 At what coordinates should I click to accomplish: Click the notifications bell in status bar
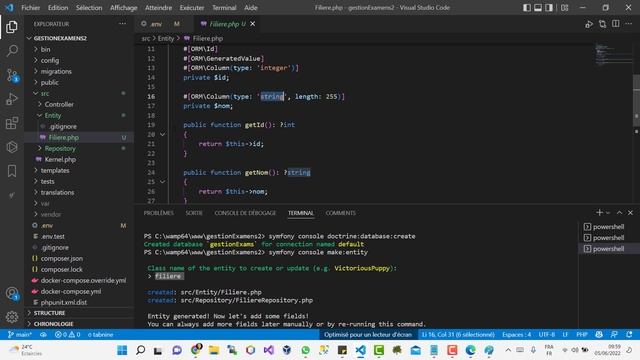point(629,335)
